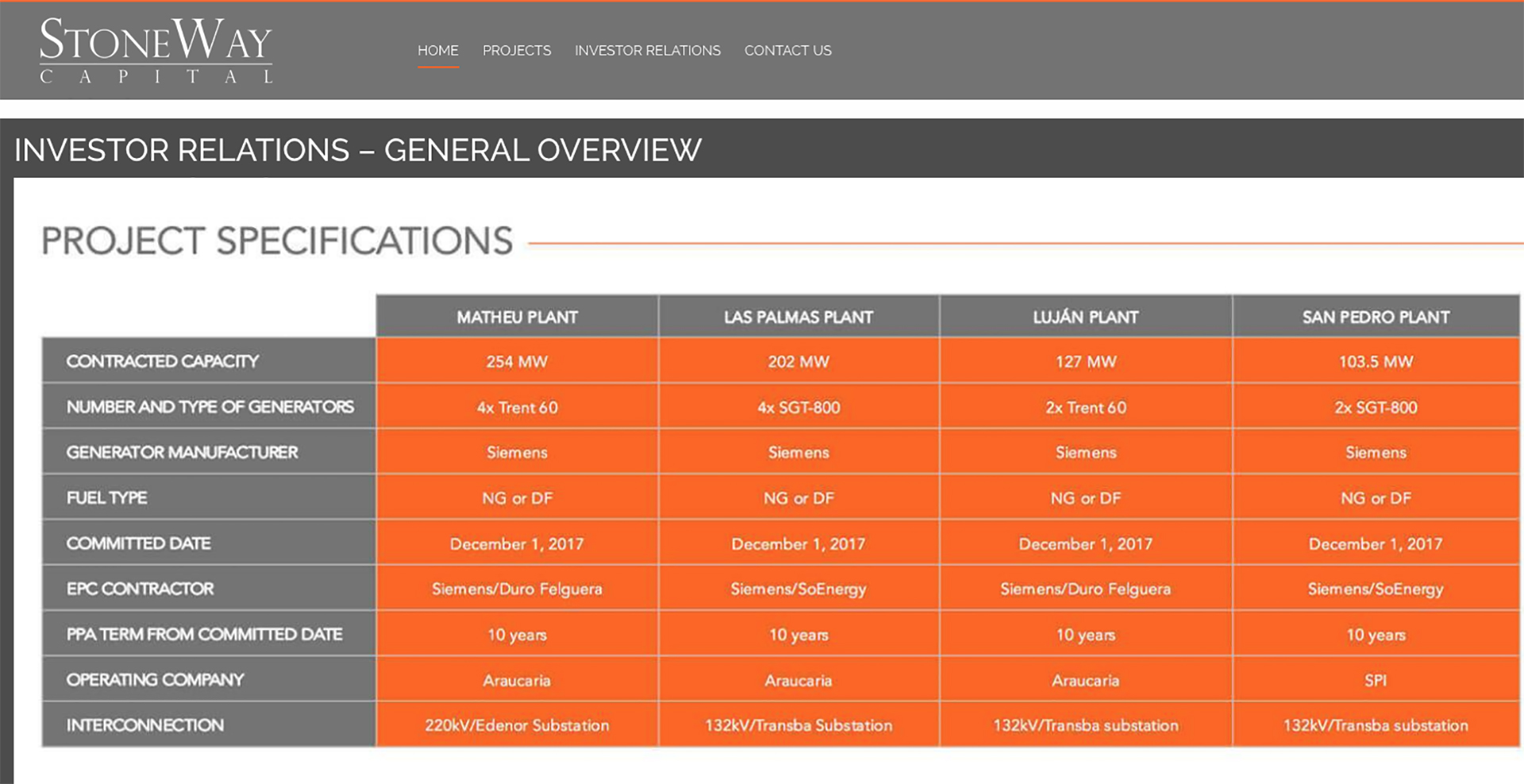Image resolution: width=1524 pixels, height=784 pixels.
Task: Click Siemens manufacturer in Las Palmas column
Action: [x=799, y=452]
